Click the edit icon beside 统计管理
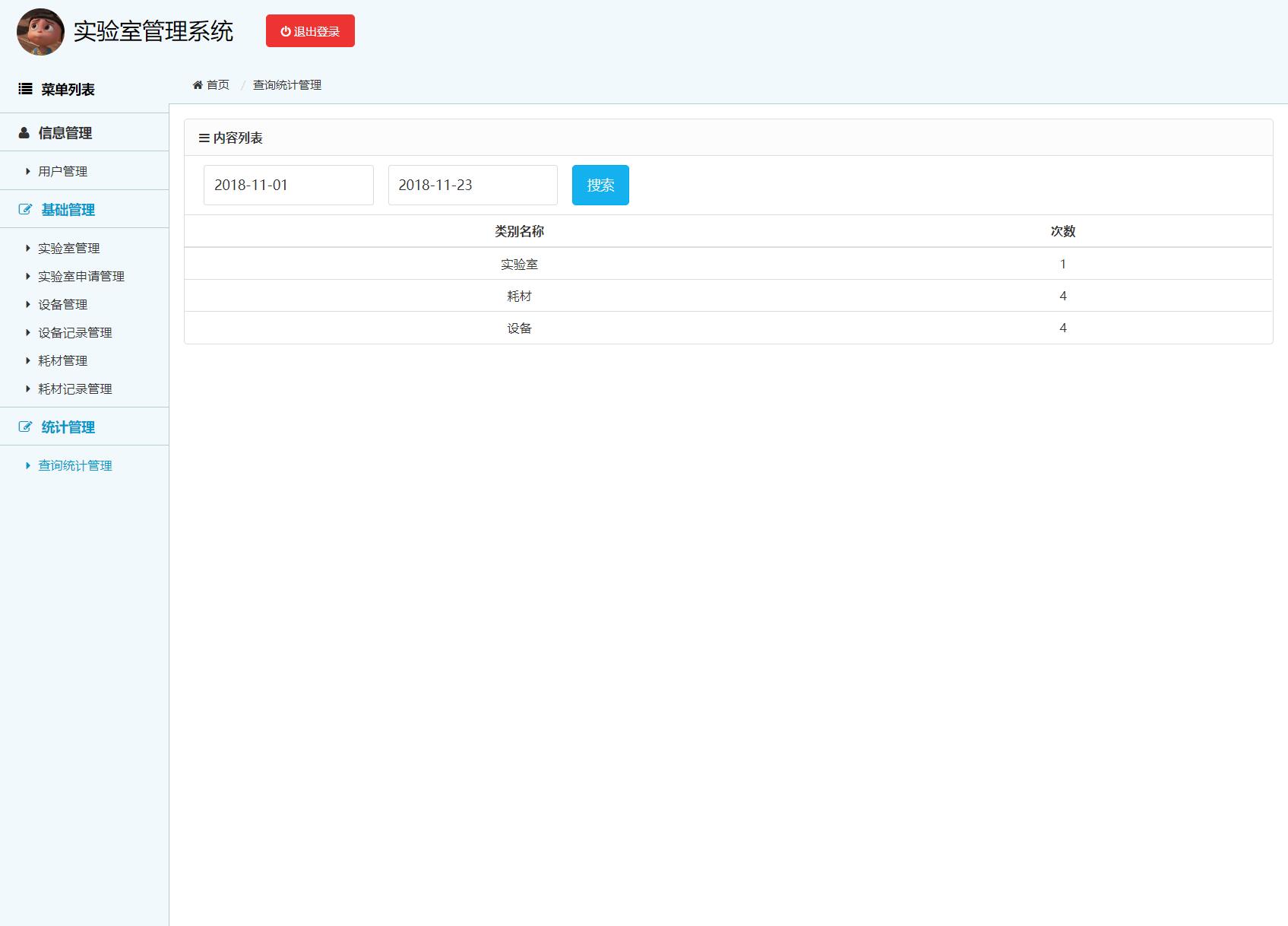1288x926 pixels. click(25, 427)
